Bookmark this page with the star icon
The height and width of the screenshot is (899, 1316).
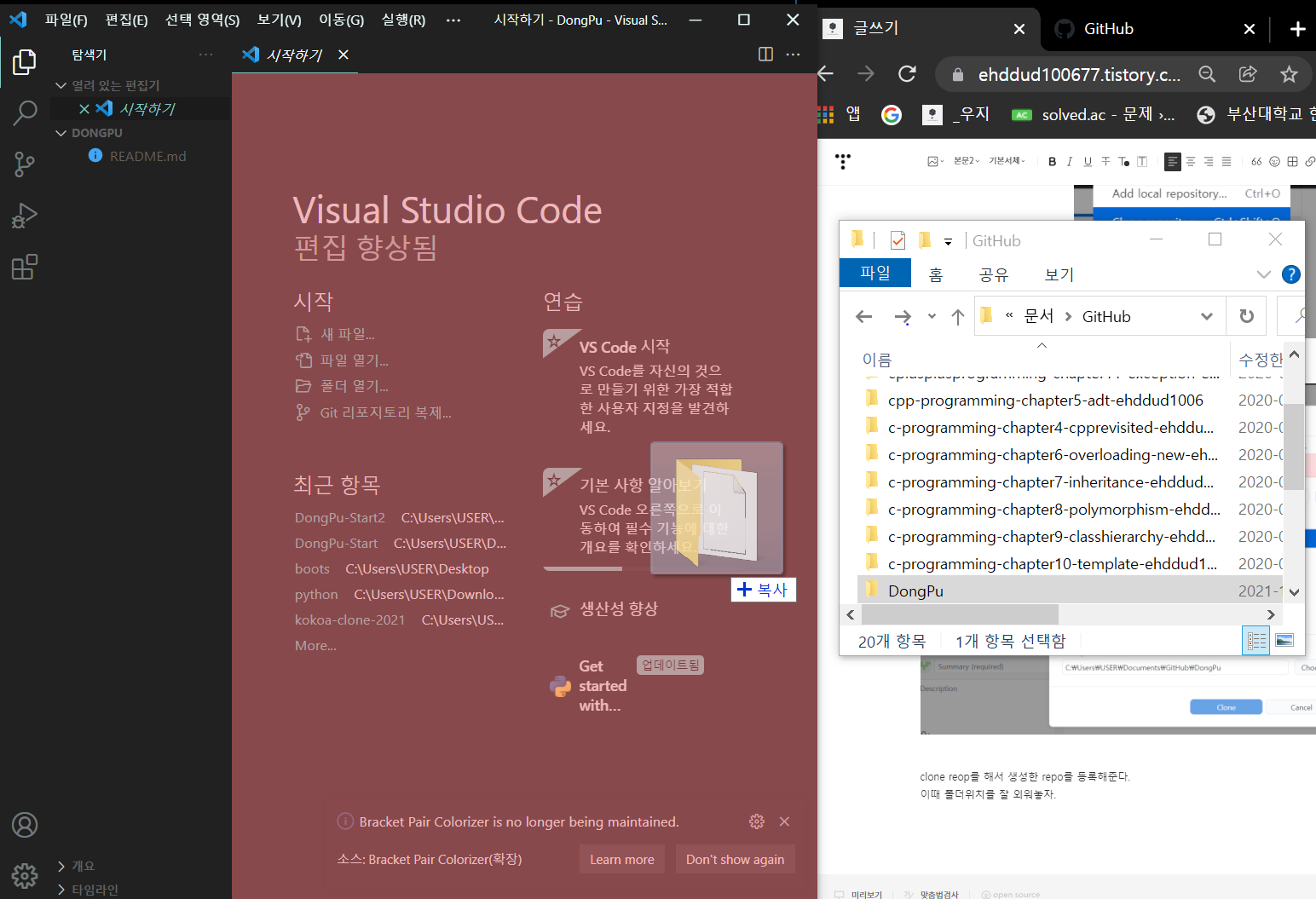[x=1289, y=74]
